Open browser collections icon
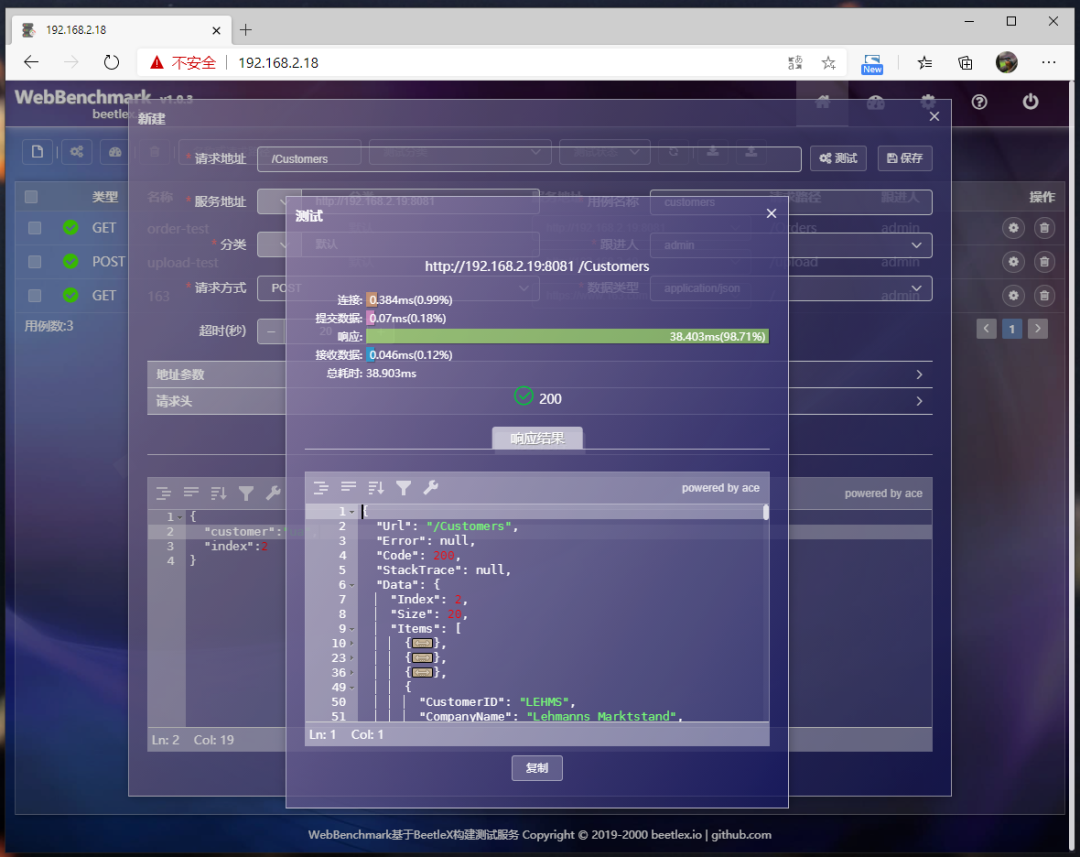Image resolution: width=1080 pixels, height=857 pixels. (965, 63)
